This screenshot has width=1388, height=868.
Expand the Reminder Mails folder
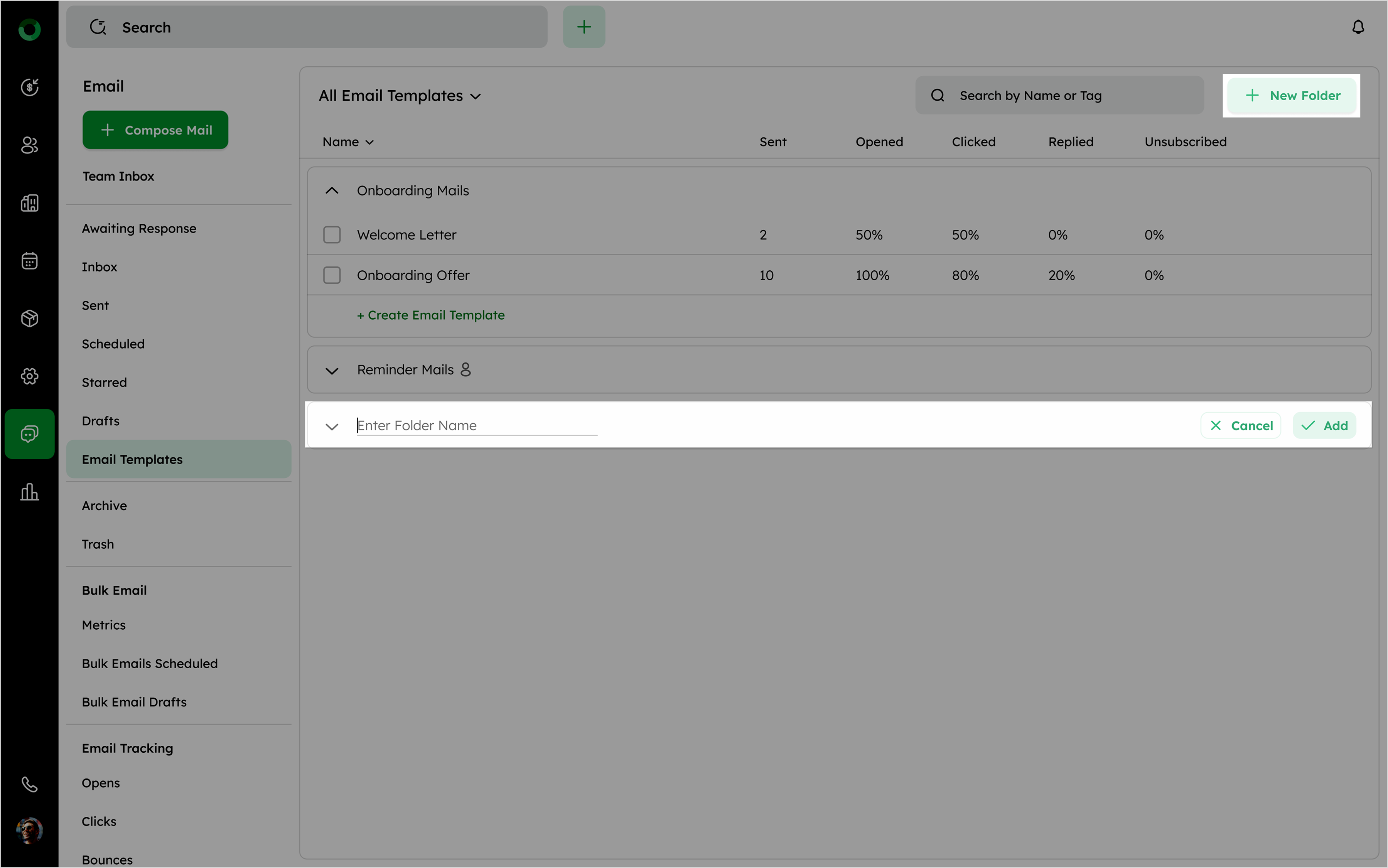click(332, 370)
